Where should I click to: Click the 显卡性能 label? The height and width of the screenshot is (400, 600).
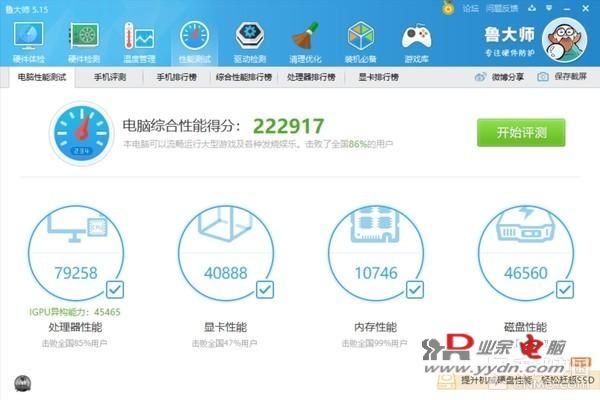225,327
